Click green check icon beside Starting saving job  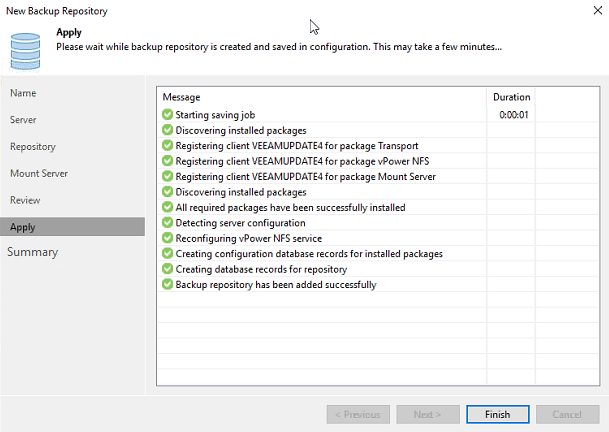click(167, 115)
